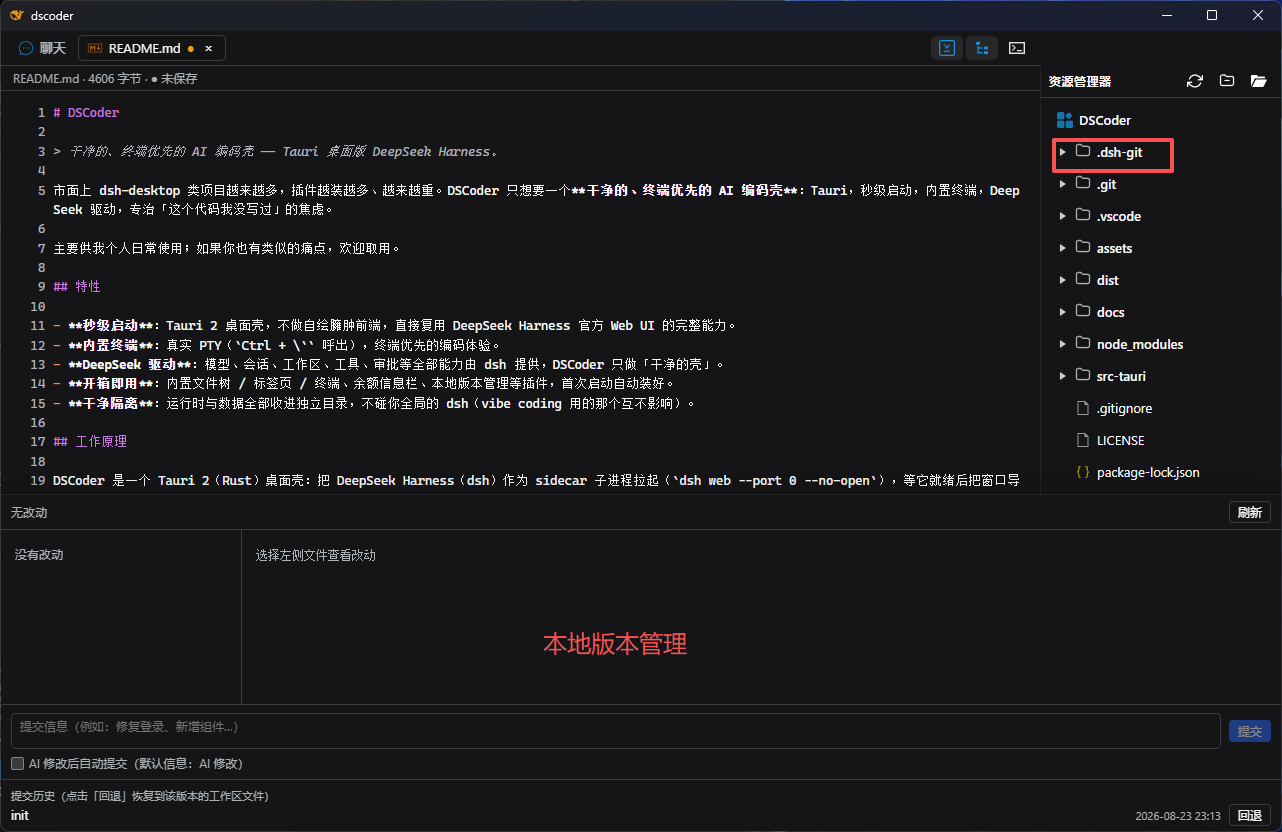The width and height of the screenshot is (1282, 832).
Task: Click the 2026-08-23 23:13 commit timestamp
Action: point(1178,816)
